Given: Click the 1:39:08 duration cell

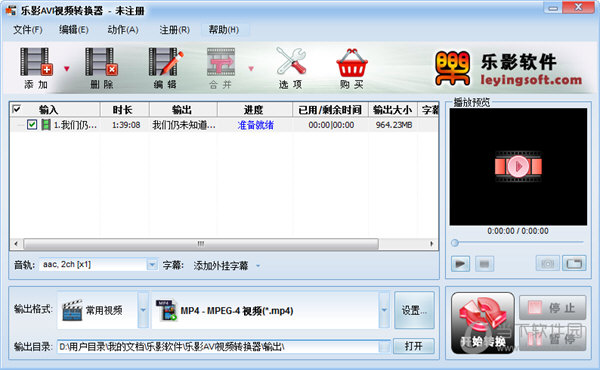Looking at the screenshot, I should click(126, 125).
